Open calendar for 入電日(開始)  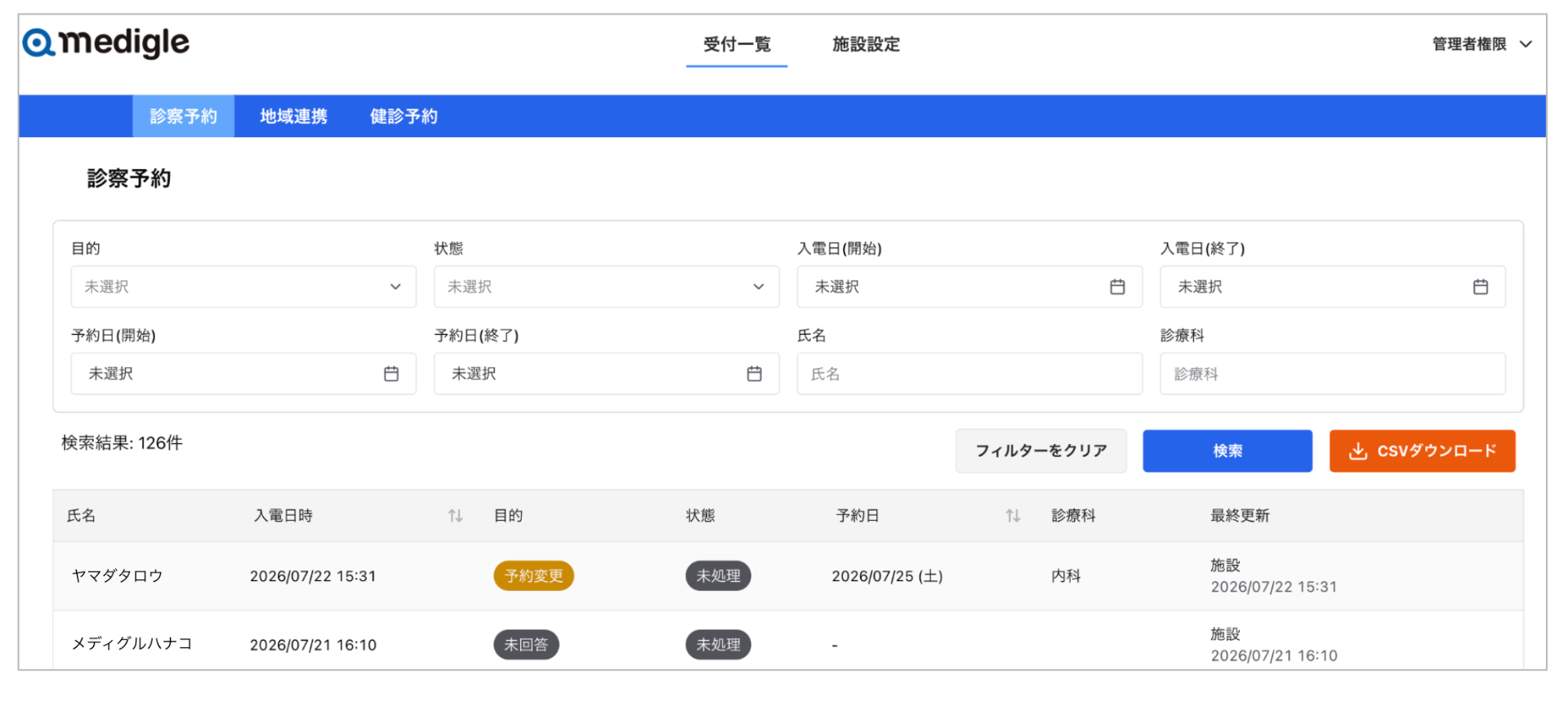coord(1117,286)
